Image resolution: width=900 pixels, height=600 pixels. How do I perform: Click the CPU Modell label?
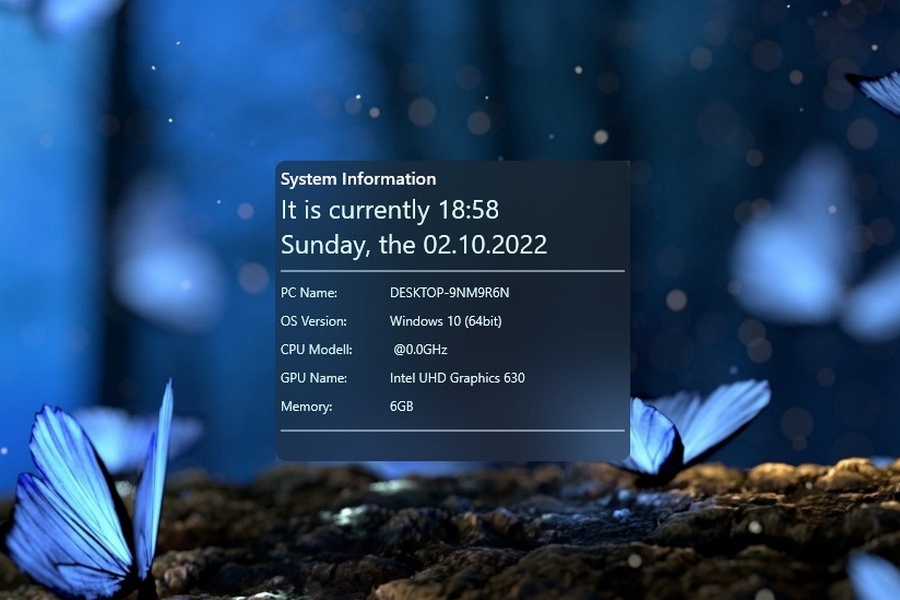click(x=316, y=350)
